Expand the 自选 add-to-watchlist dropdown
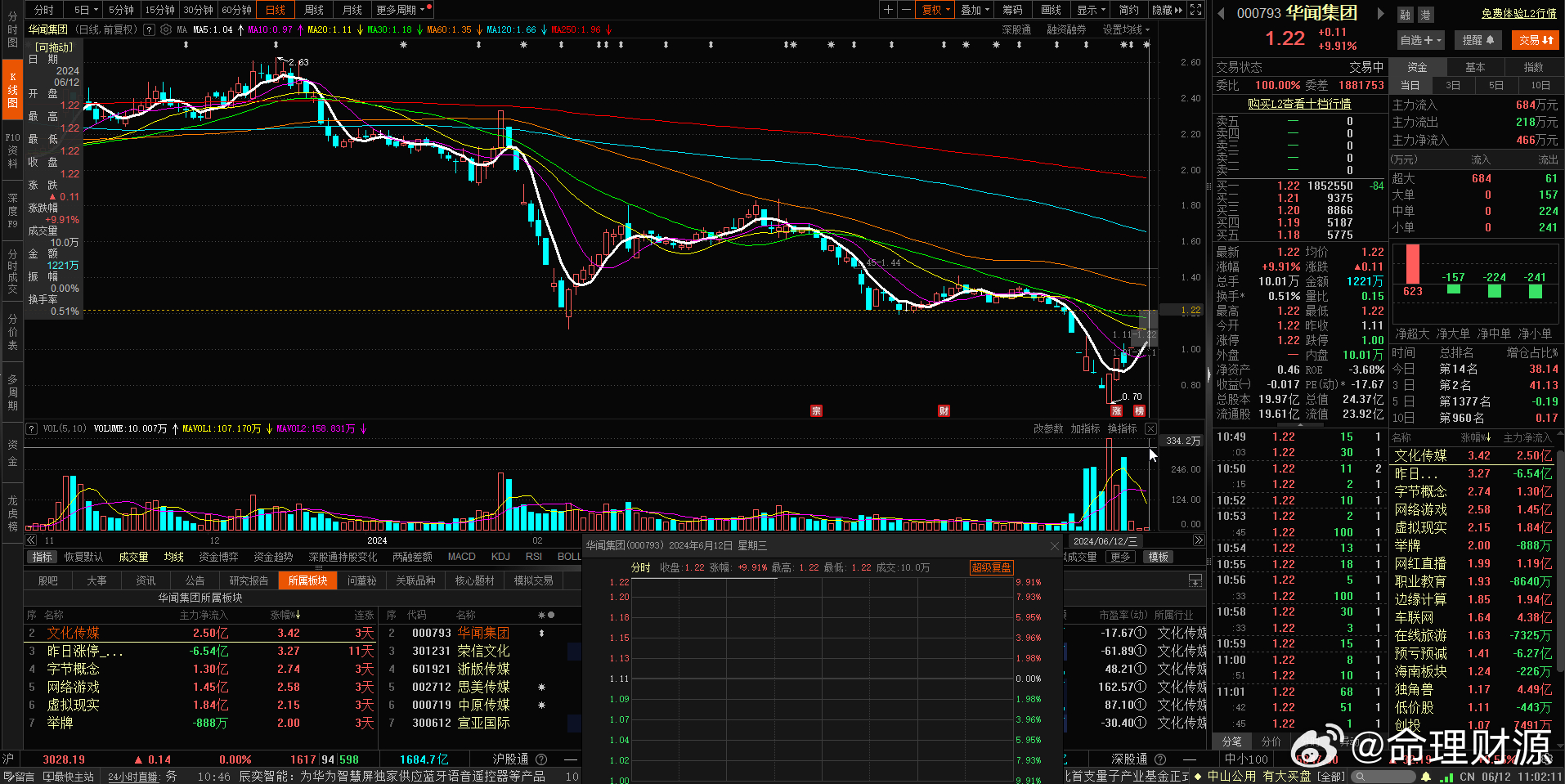The width and height of the screenshot is (1565, 784). pos(1420,40)
